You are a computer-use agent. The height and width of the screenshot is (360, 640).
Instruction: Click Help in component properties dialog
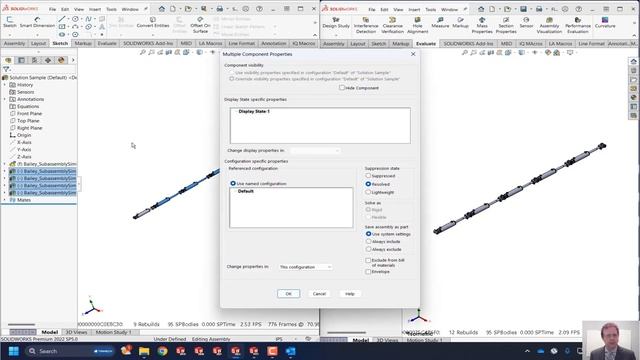(x=350, y=293)
